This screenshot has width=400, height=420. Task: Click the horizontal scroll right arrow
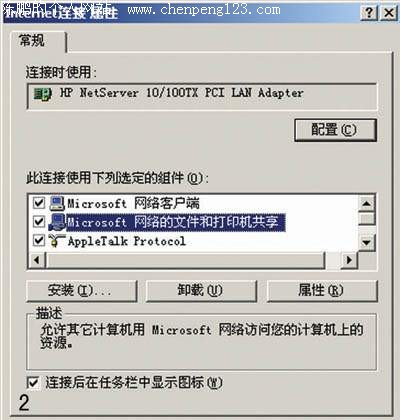click(x=349, y=260)
